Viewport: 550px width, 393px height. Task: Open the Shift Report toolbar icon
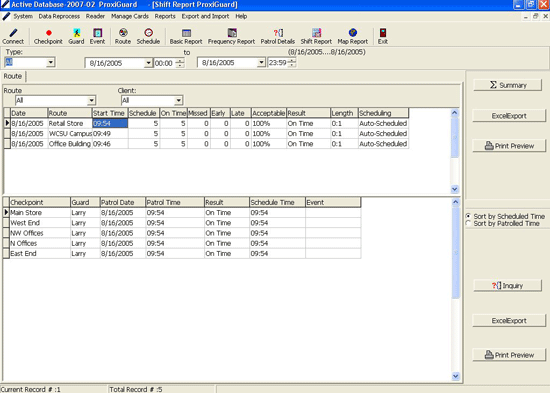point(316,36)
